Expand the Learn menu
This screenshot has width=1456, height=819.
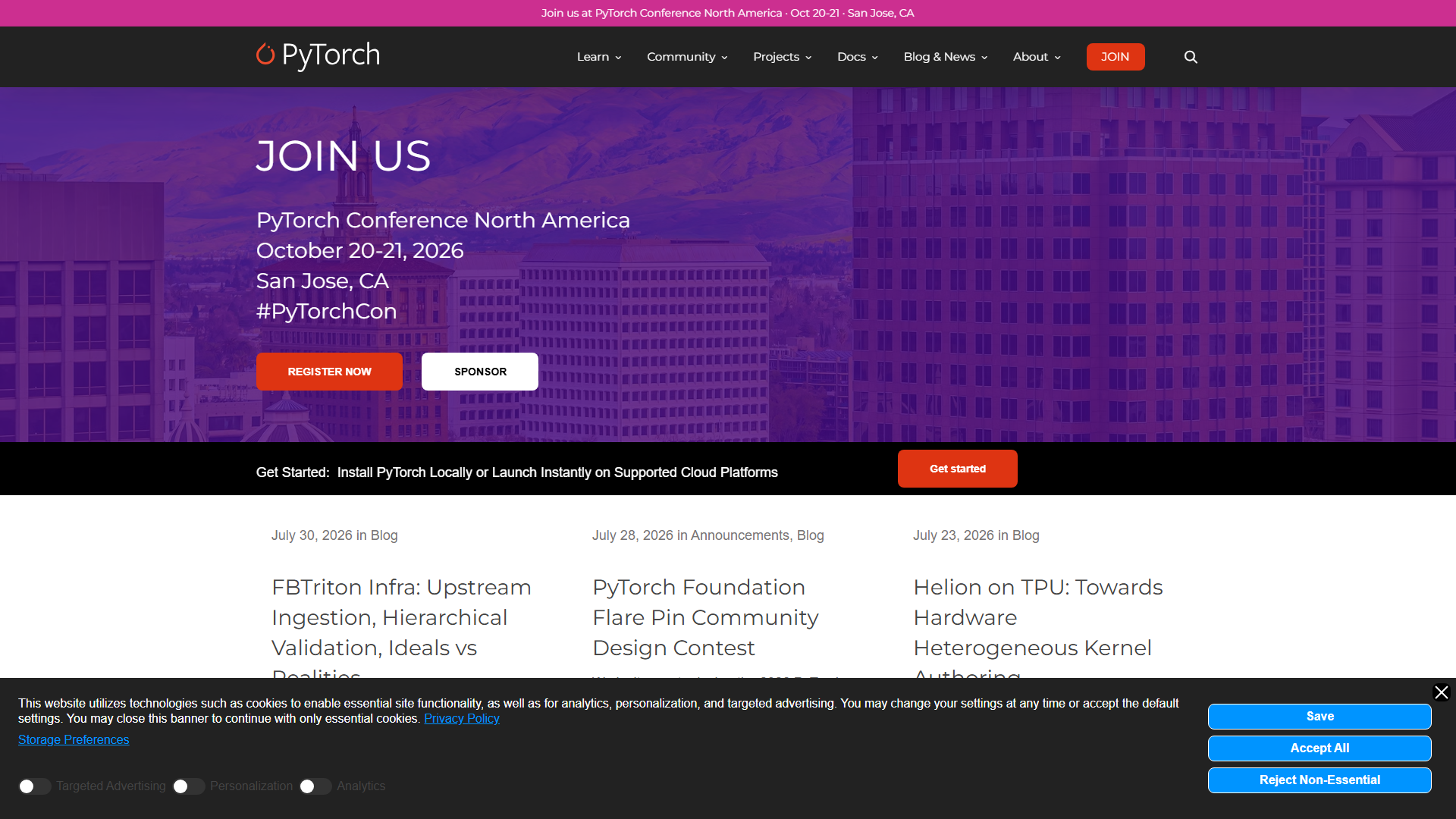(x=599, y=57)
